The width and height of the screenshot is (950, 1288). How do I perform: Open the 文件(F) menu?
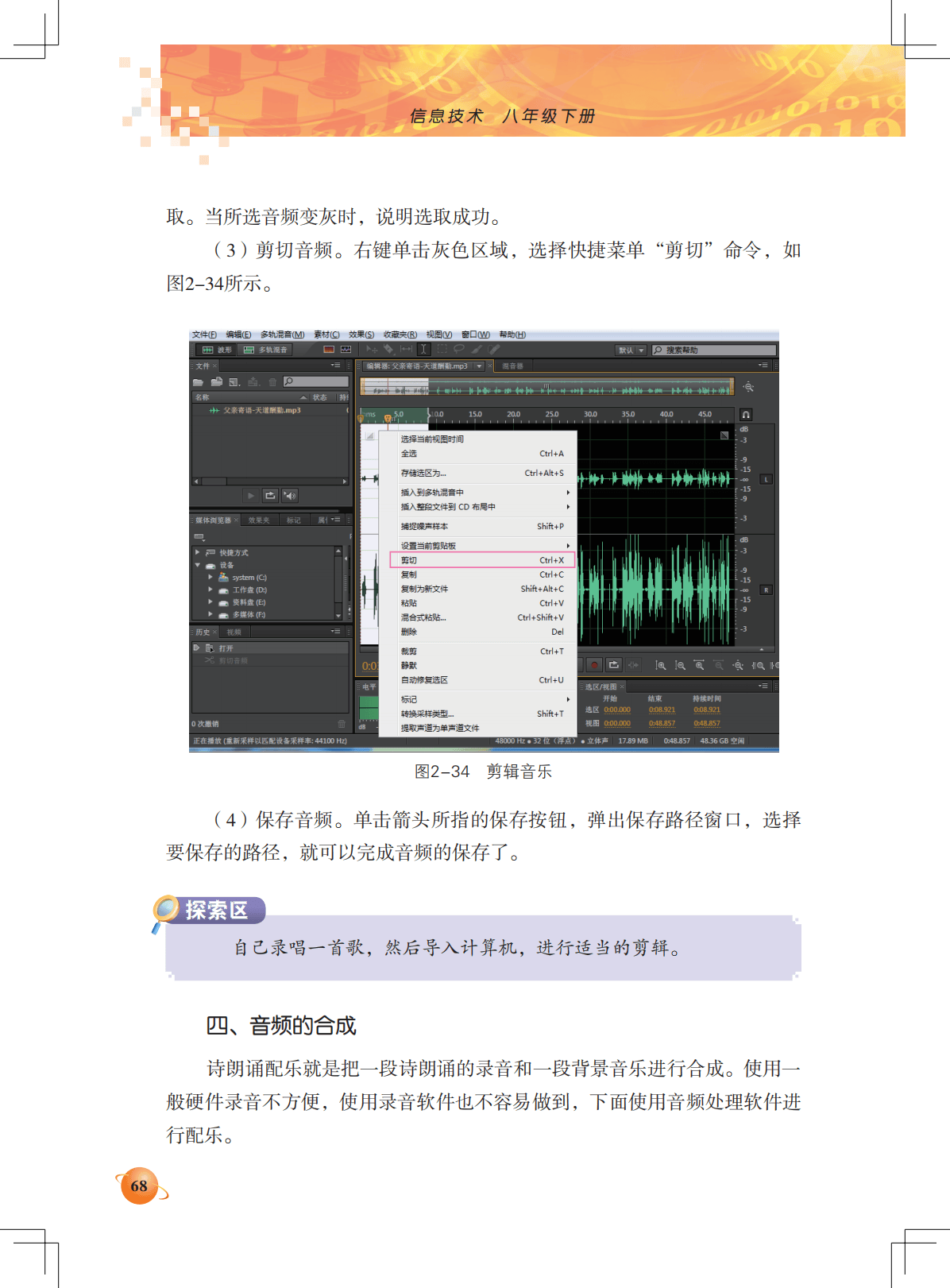coord(204,335)
